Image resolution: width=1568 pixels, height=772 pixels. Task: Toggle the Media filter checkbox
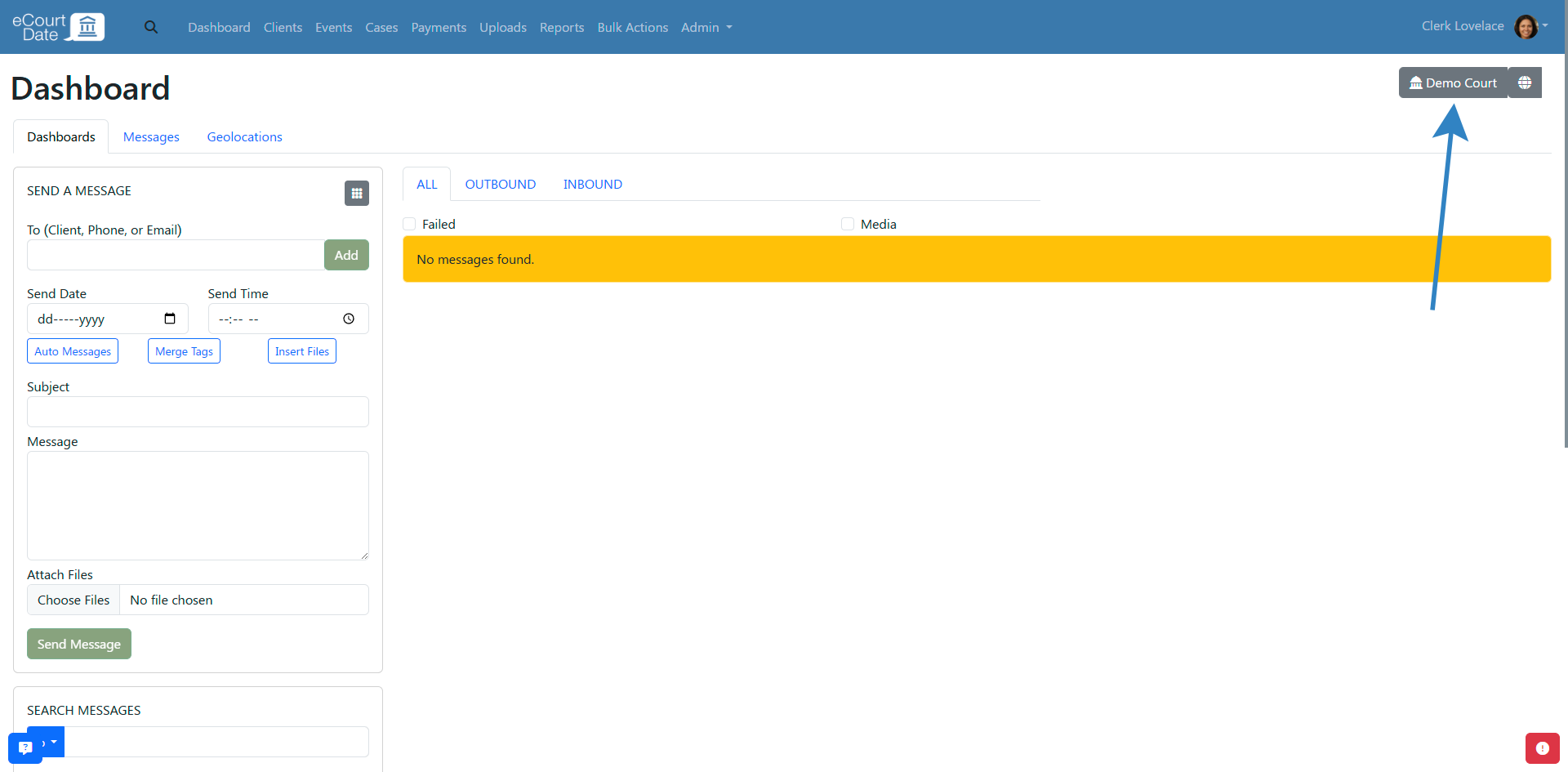click(848, 224)
